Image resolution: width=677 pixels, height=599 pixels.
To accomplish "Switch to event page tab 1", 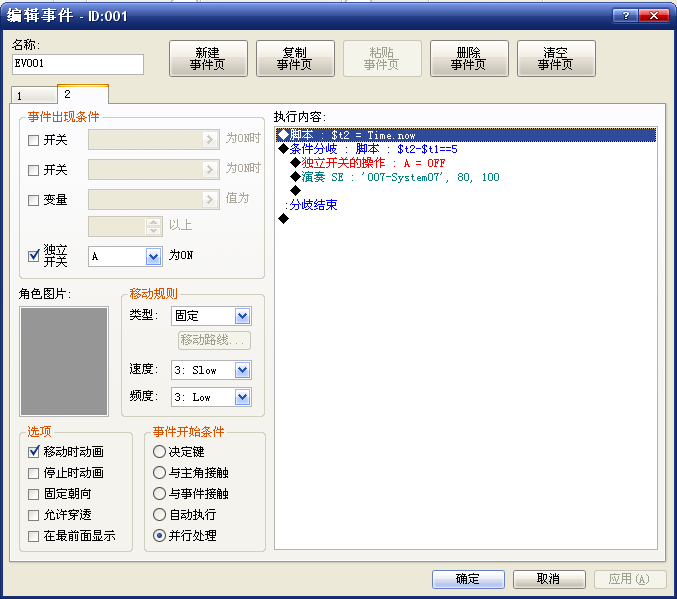I will point(34,95).
